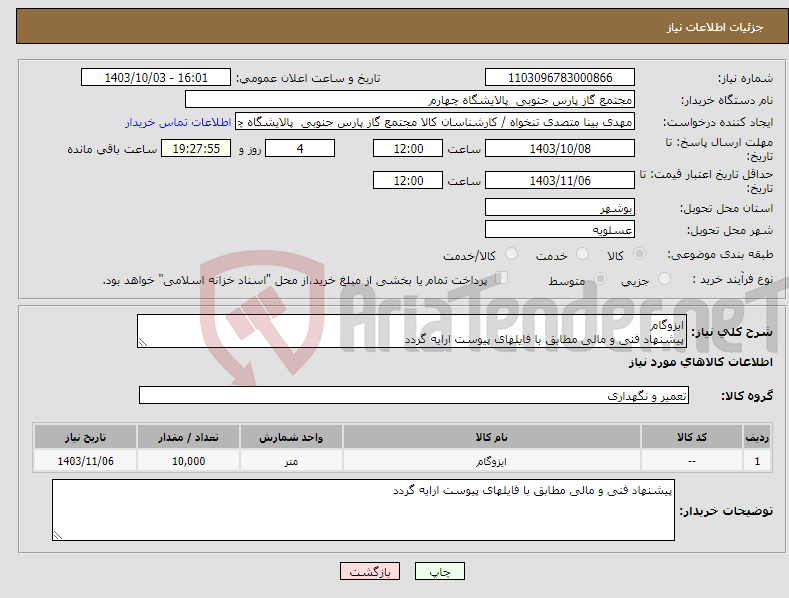Viewport: 789px width, 598px height.
Task: Click the response deadline time 12:00 field
Action: click(x=408, y=148)
